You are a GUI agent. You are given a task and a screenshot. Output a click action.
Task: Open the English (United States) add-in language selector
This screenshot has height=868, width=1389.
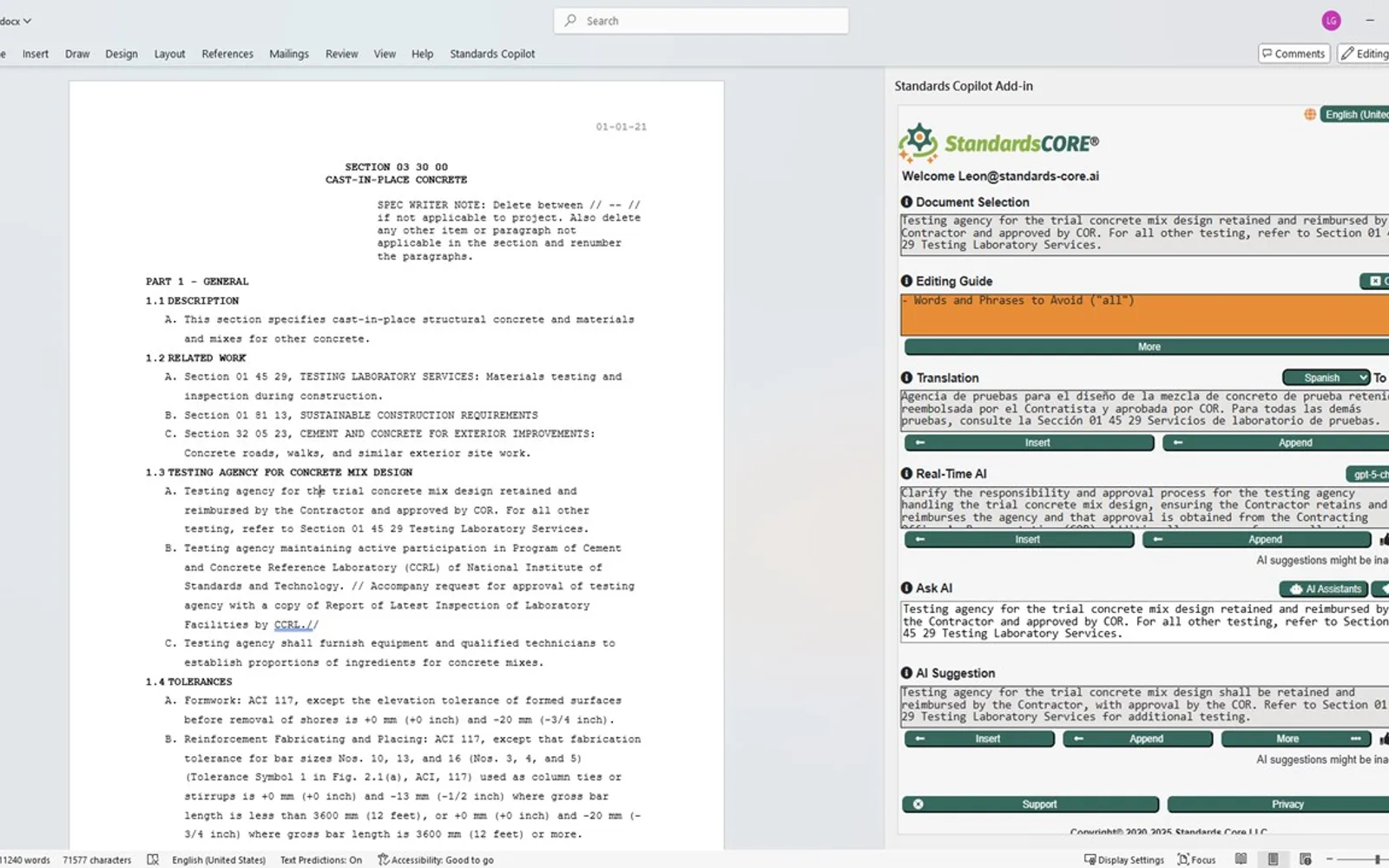click(x=1355, y=115)
